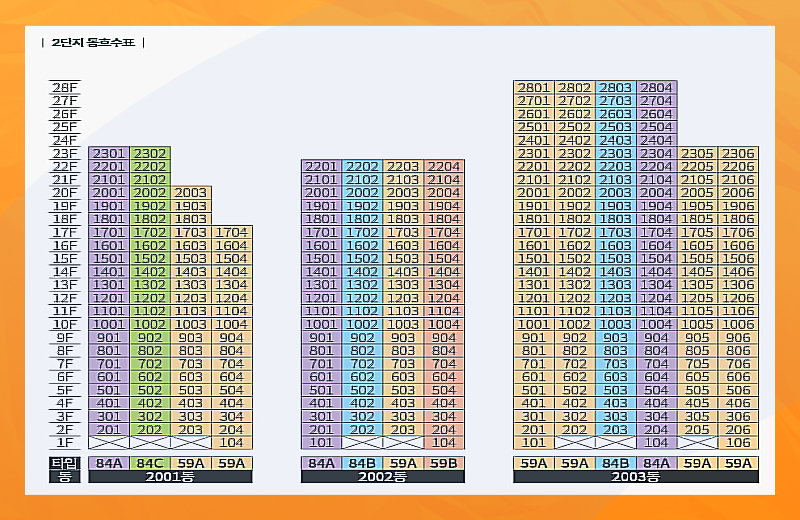800x520 pixels.
Task: Select the 10F floor label
Action: (x=65, y=324)
